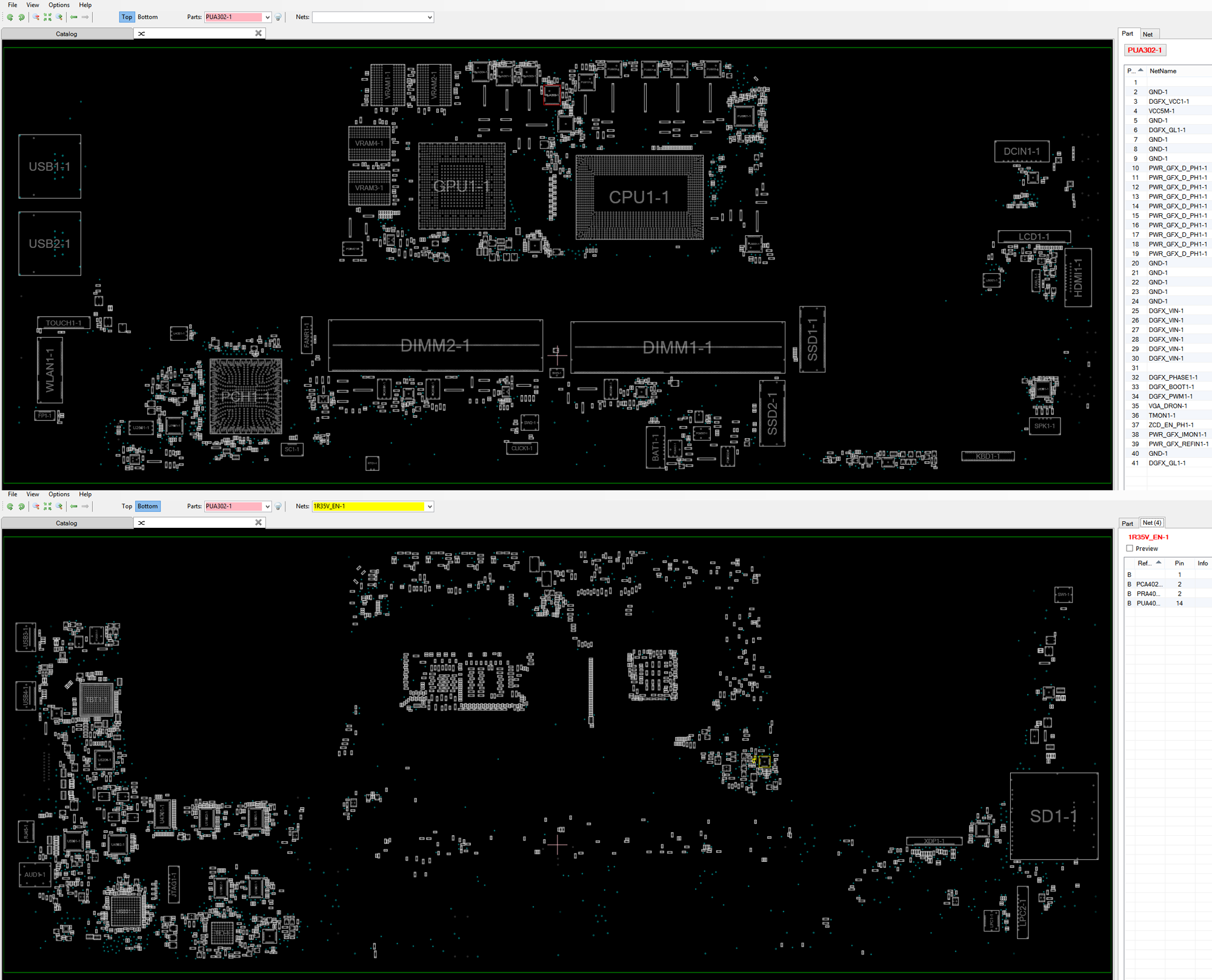Switch to Net tab in upper right panel

1147,34
